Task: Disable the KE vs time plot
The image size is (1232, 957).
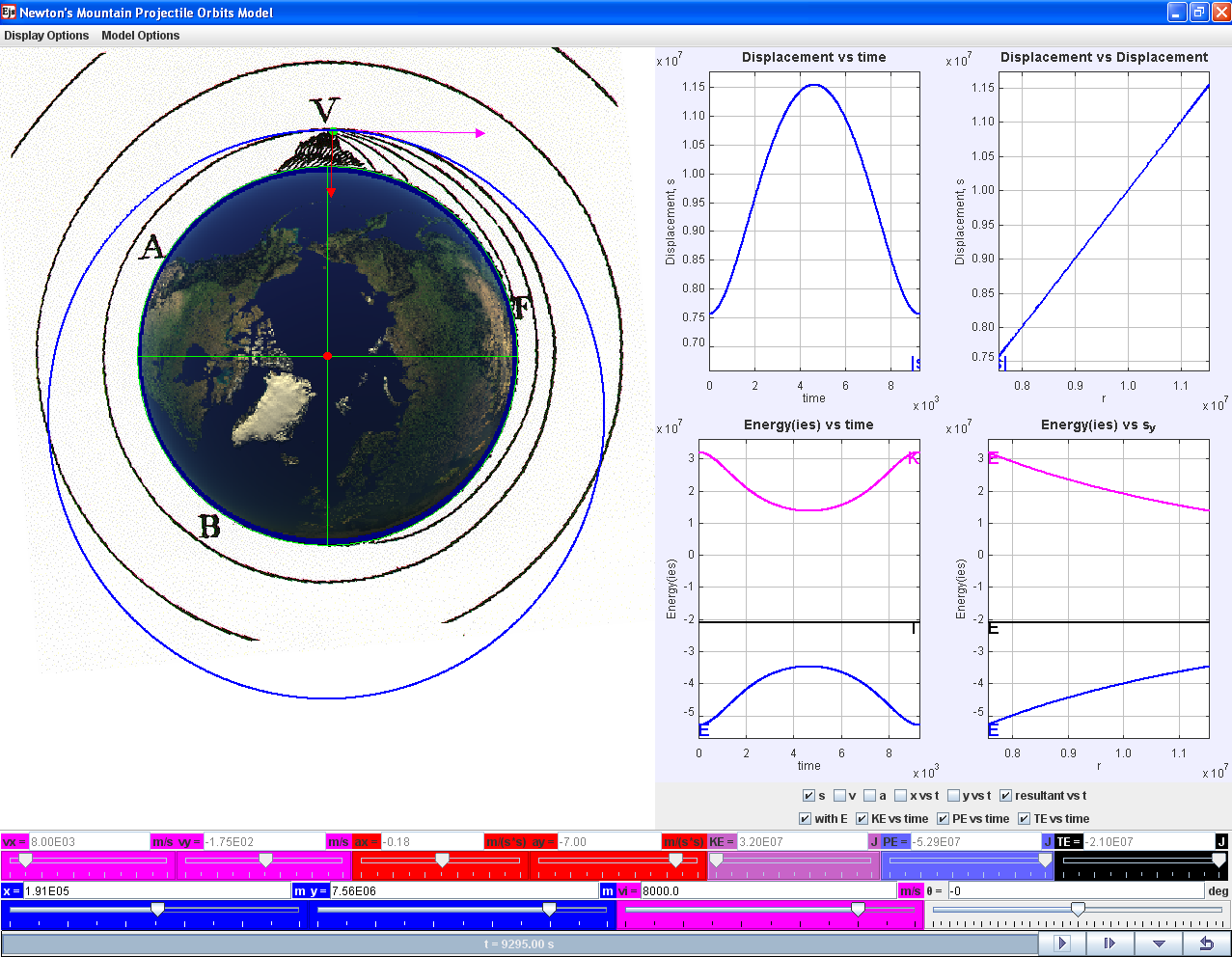Action: (x=862, y=819)
